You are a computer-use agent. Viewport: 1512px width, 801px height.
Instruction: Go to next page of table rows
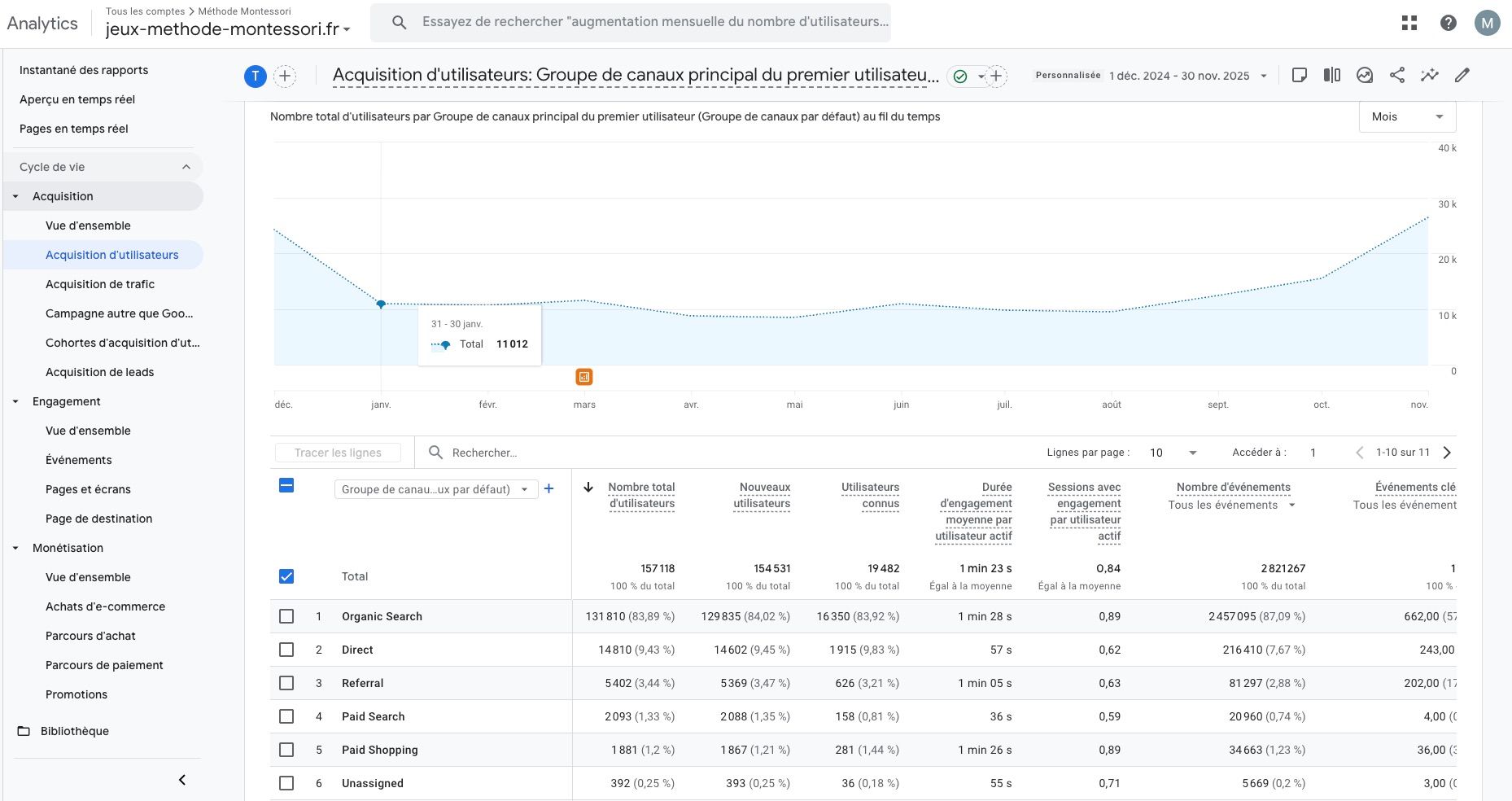[1447, 453]
